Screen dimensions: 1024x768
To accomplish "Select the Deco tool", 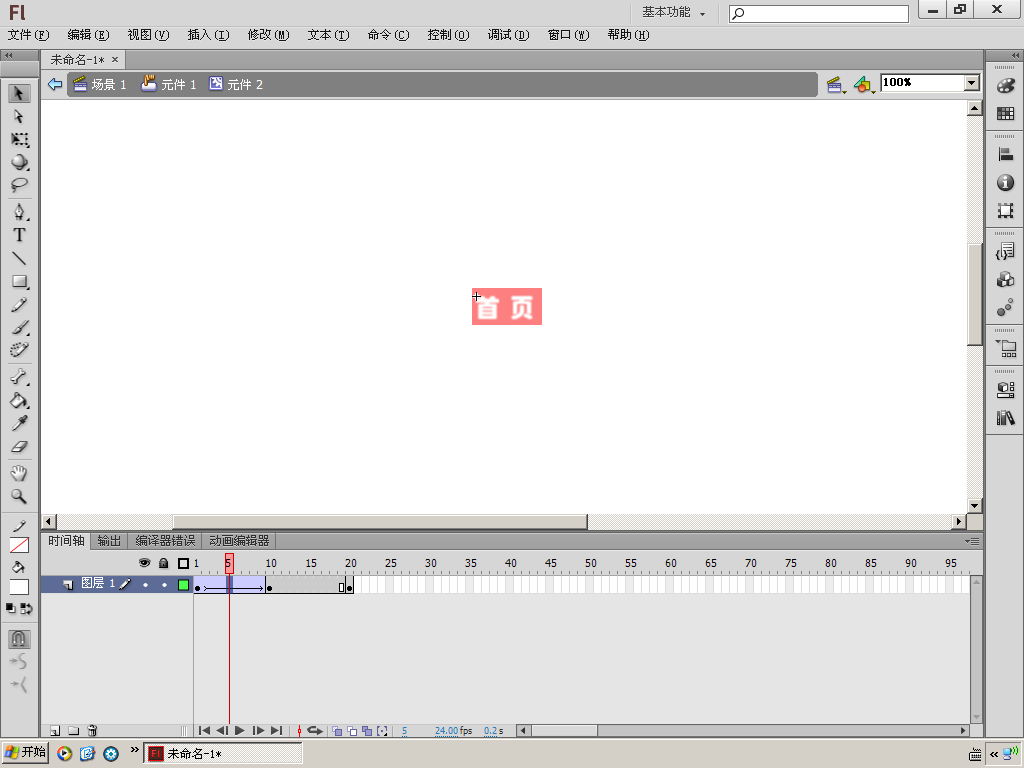I will (x=19, y=350).
